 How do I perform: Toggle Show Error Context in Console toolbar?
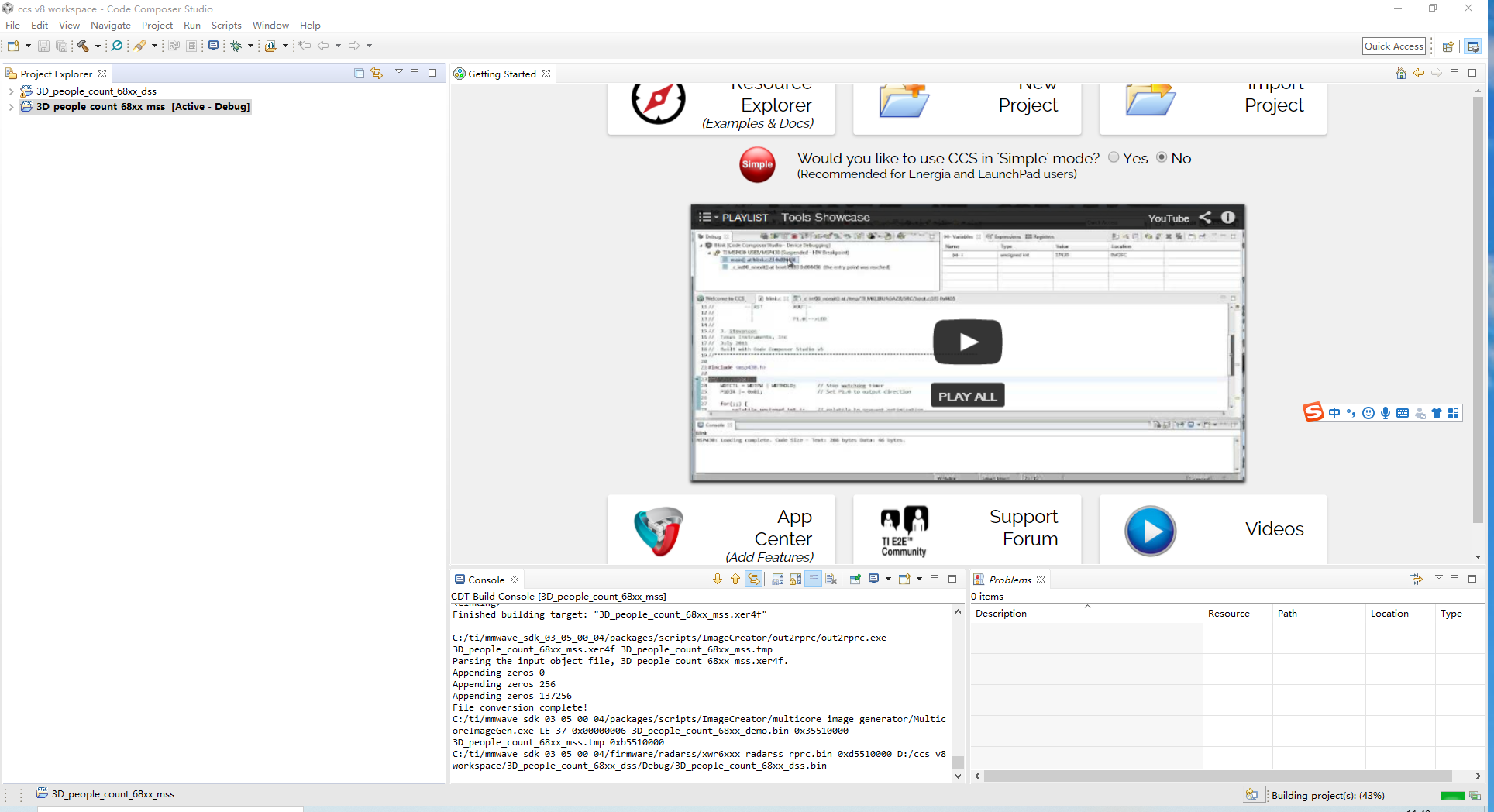[753, 580]
